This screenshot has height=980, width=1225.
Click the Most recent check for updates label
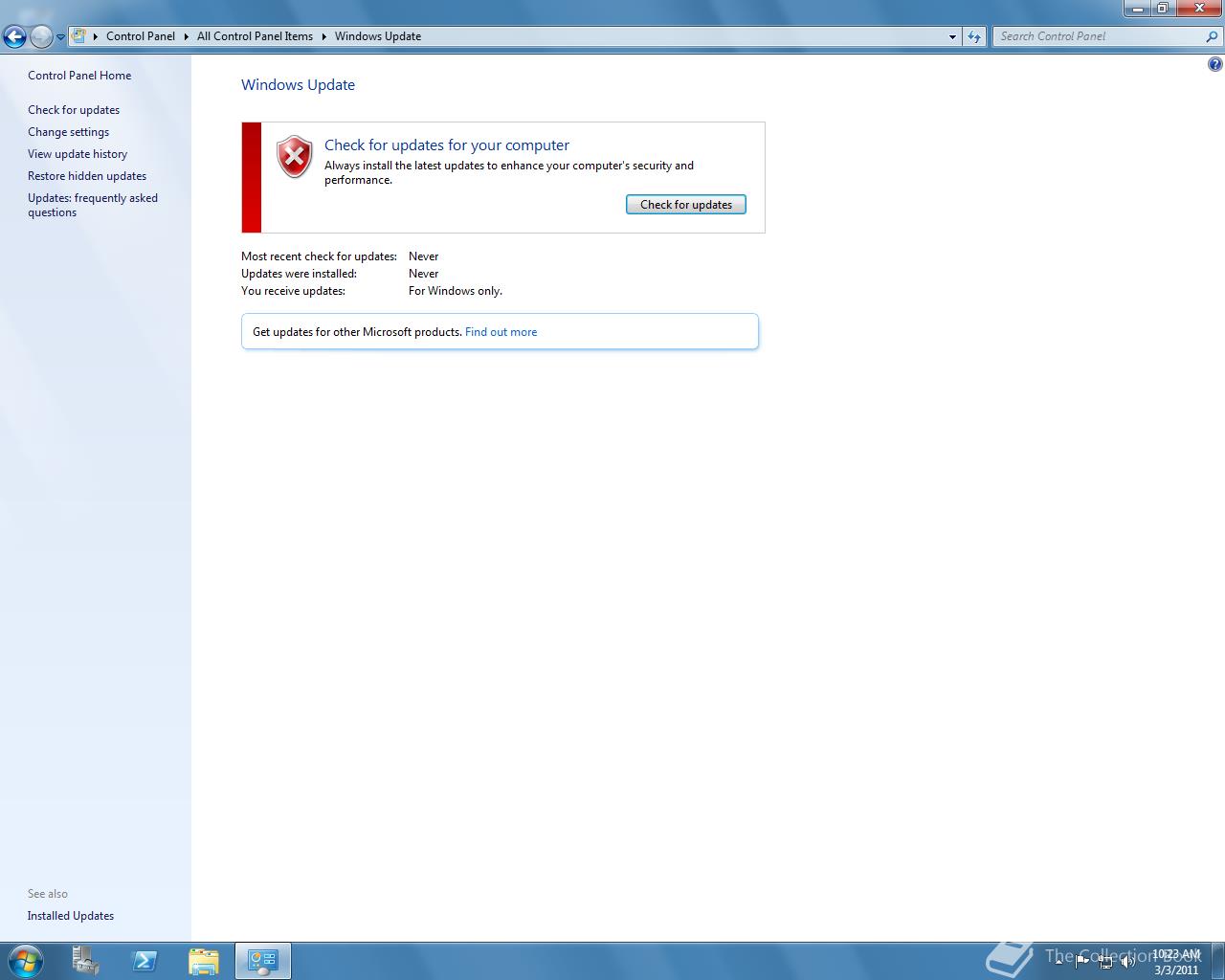point(319,256)
